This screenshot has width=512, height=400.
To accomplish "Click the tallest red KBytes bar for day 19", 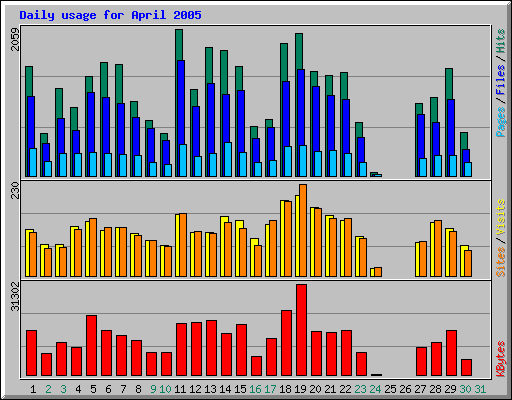I will [301, 330].
